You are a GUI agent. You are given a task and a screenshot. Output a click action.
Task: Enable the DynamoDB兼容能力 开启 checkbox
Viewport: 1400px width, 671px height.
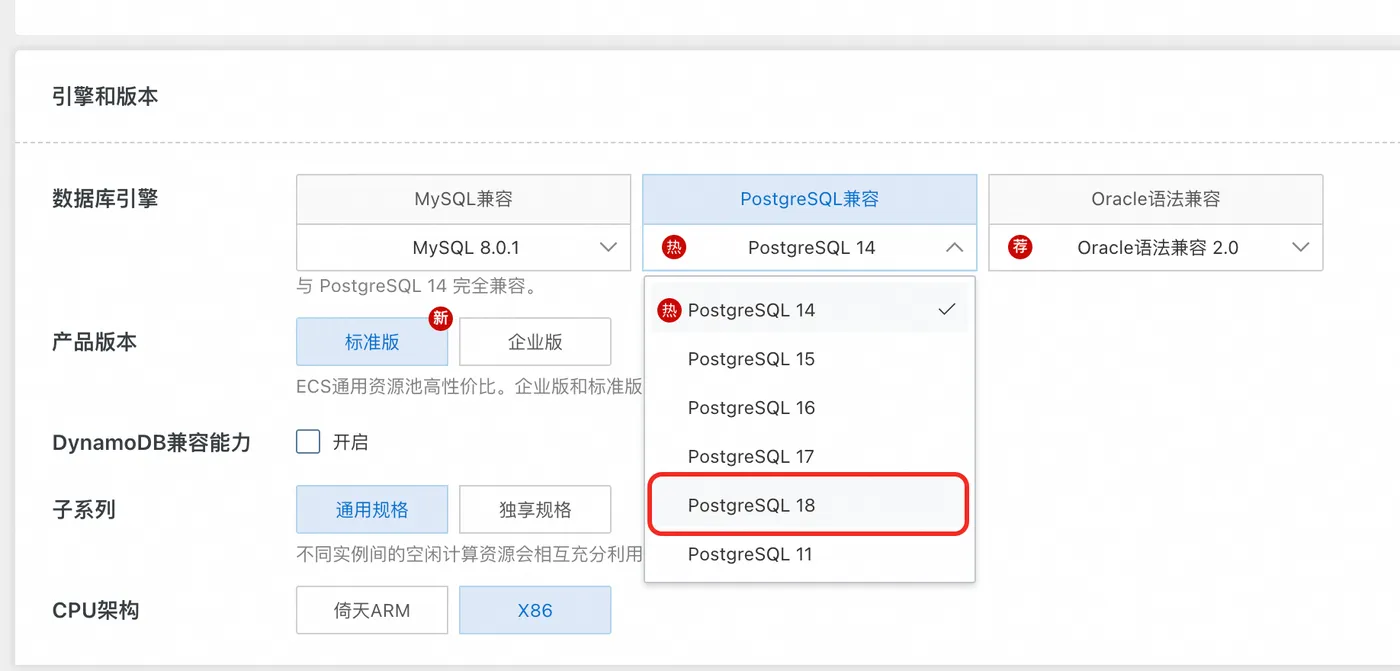(308, 442)
